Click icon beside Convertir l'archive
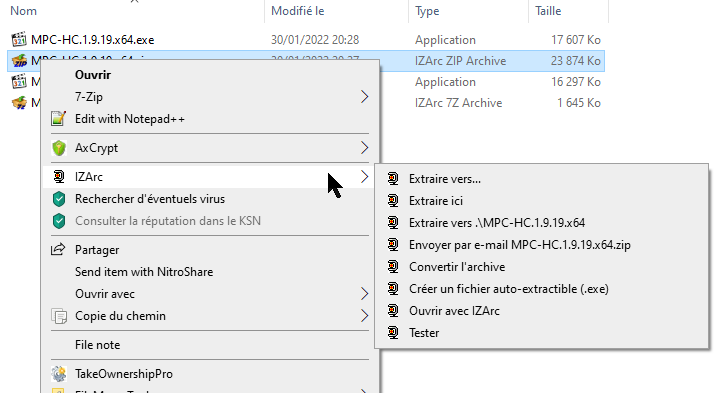The width and height of the screenshot is (717, 393). 393,266
